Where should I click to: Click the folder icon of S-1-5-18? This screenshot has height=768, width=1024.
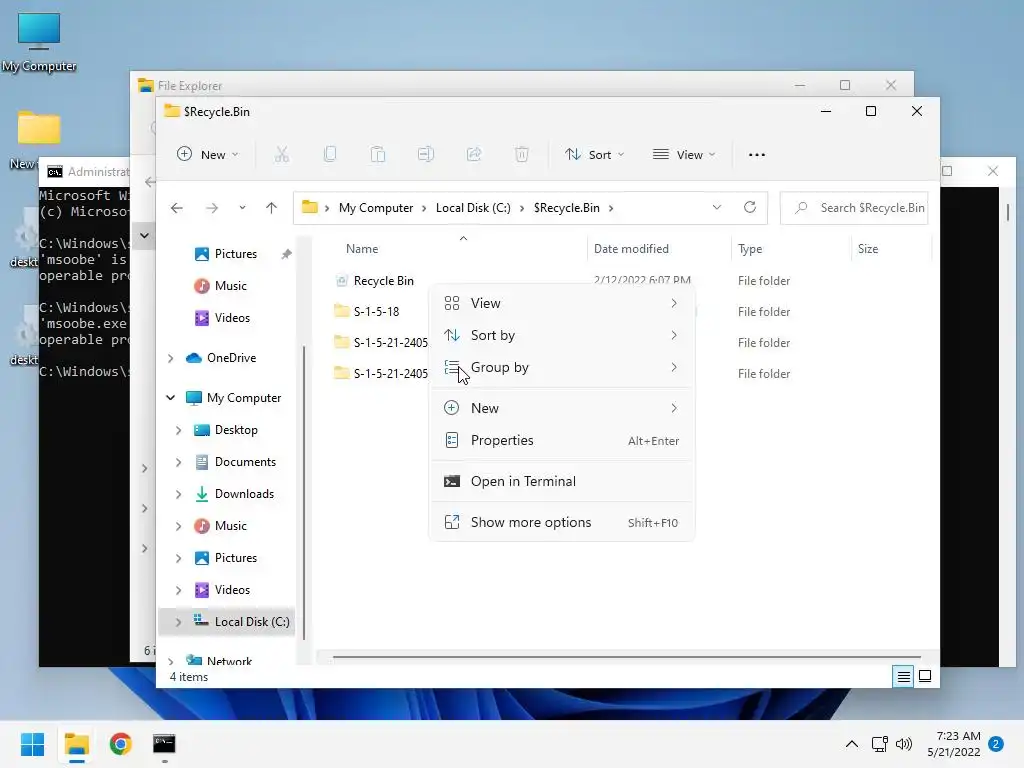(341, 311)
